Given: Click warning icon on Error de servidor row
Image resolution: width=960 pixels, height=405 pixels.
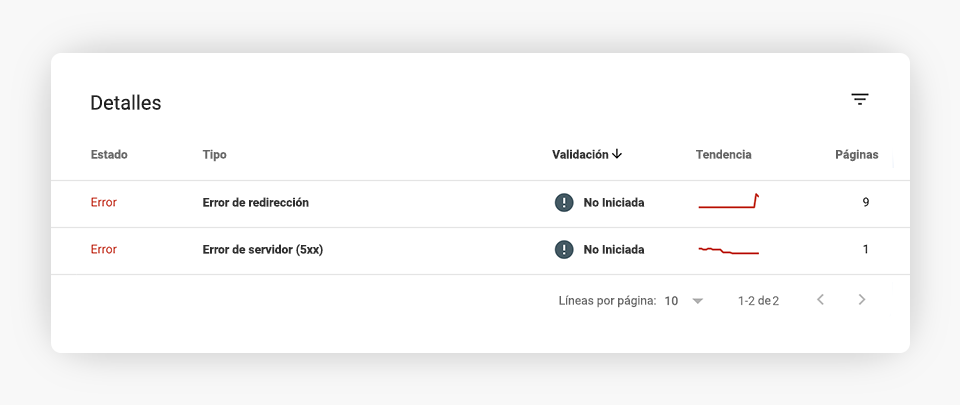Looking at the screenshot, I should [564, 249].
